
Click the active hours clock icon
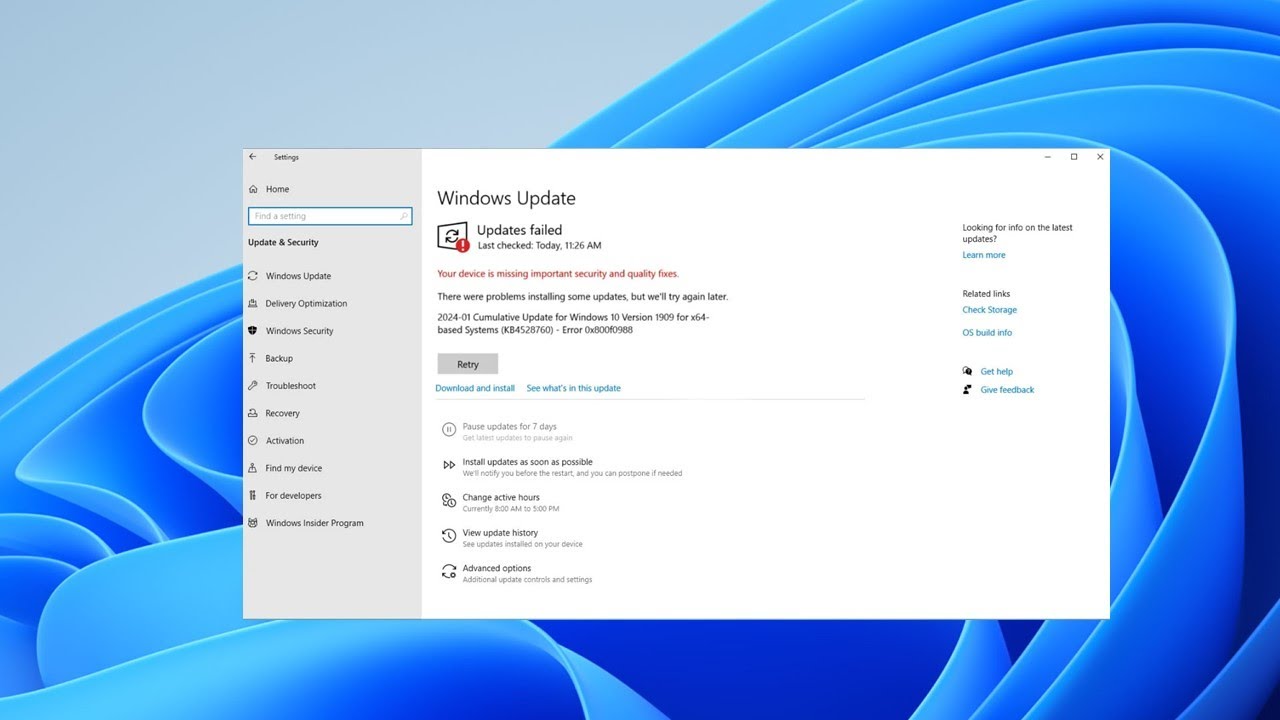pos(449,500)
